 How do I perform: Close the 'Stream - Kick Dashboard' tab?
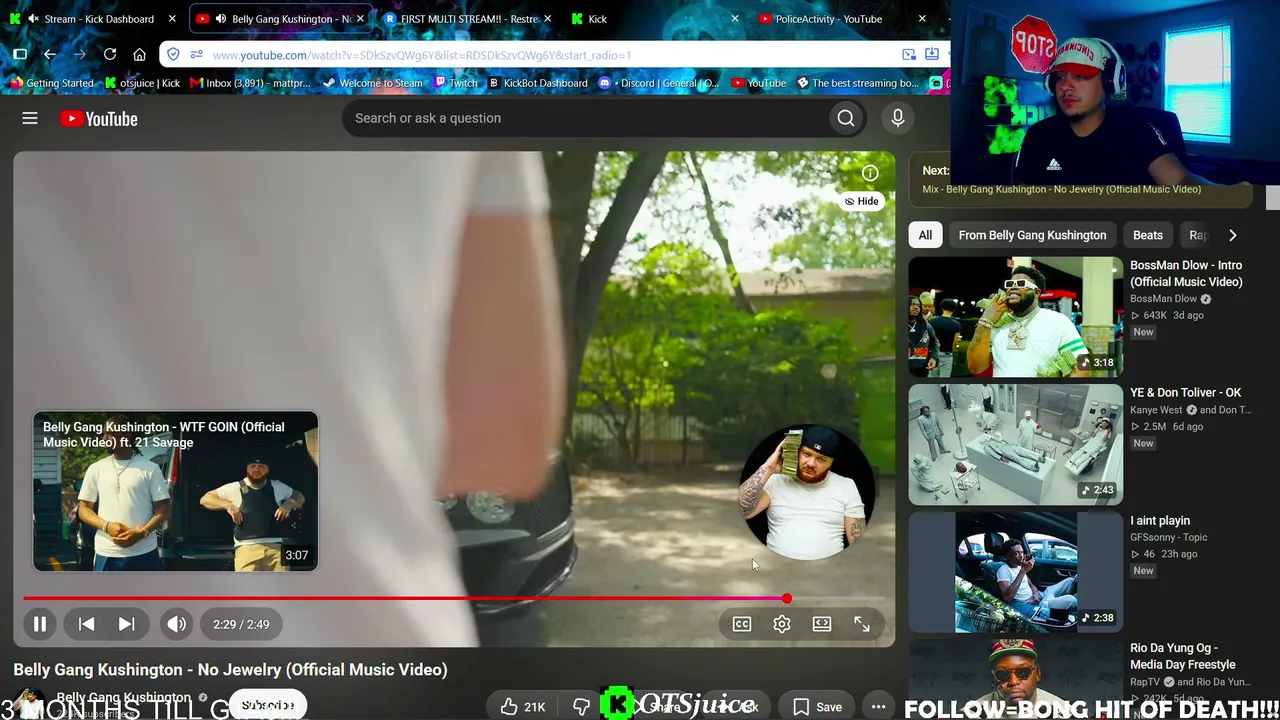click(x=173, y=19)
